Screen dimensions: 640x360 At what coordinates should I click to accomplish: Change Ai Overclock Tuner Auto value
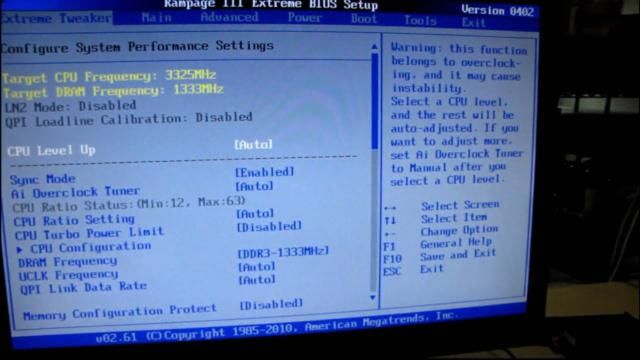pyautogui.click(x=255, y=186)
